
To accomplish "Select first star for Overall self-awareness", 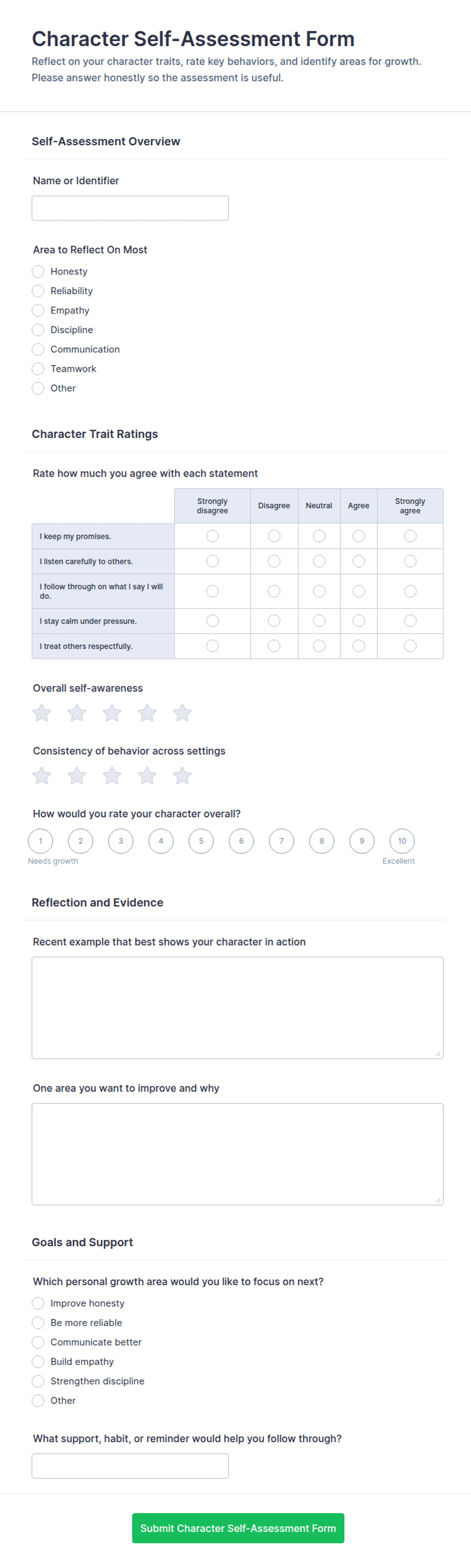I will [x=42, y=713].
